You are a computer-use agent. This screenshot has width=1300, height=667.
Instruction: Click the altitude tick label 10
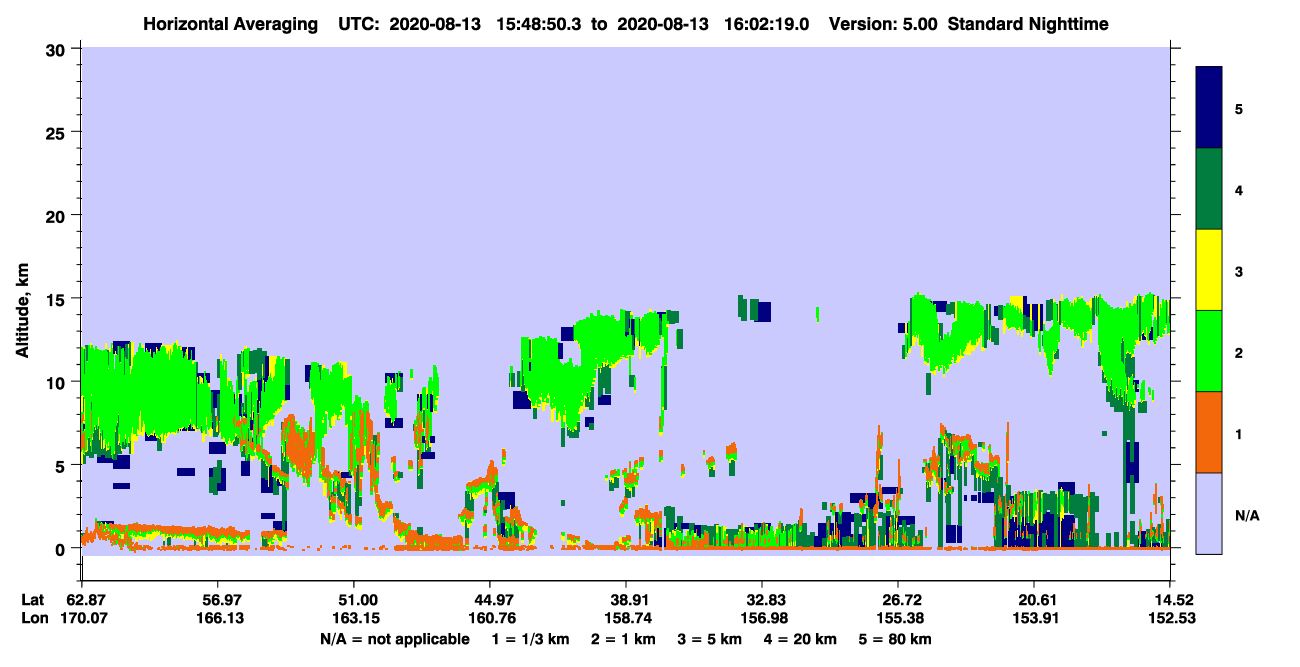coord(58,382)
